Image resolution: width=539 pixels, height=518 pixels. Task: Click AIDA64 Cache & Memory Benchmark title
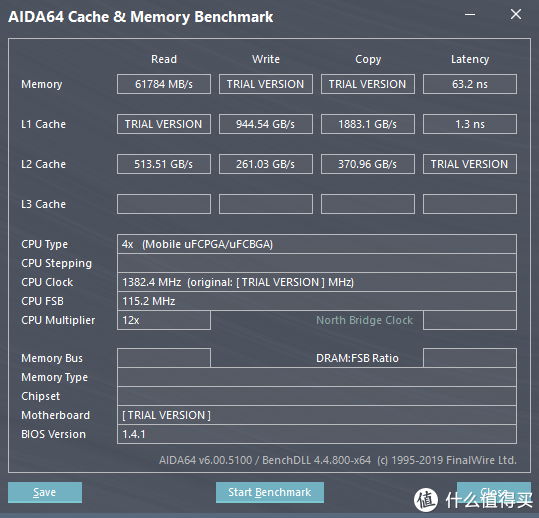pyautogui.click(x=141, y=17)
